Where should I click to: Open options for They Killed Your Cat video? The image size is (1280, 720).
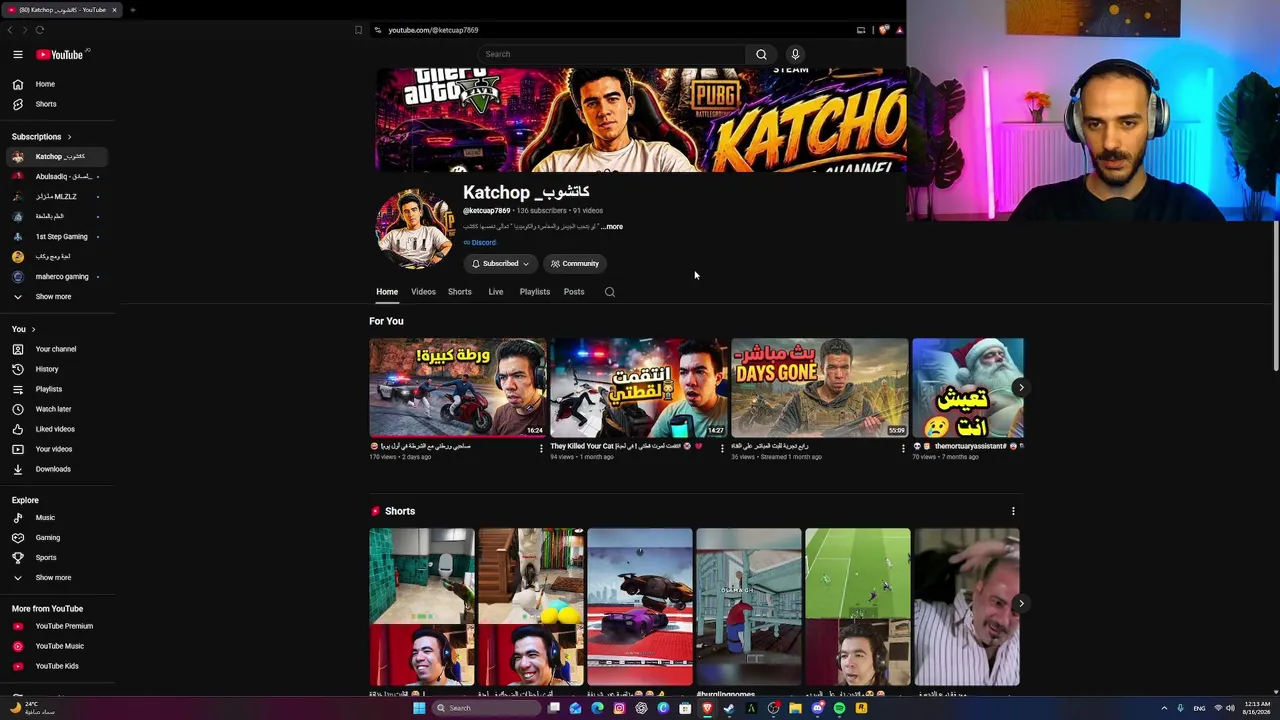[722, 448]
